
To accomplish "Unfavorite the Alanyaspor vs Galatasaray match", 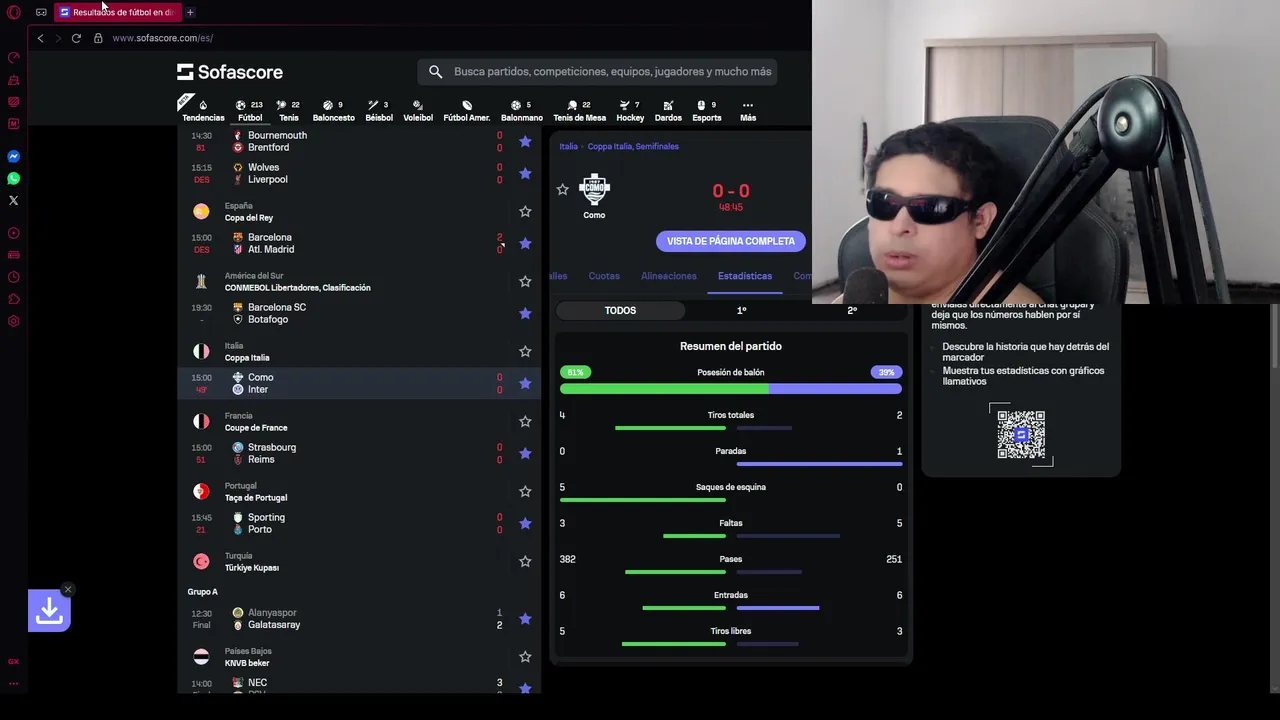I will pos(525,619).
